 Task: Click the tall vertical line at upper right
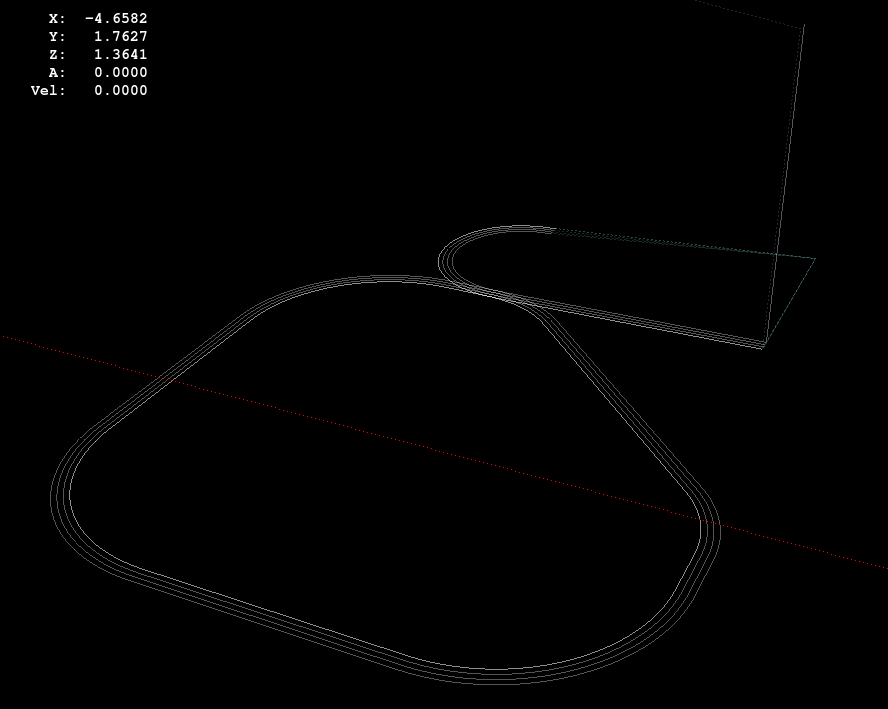[x=787, y=180]
